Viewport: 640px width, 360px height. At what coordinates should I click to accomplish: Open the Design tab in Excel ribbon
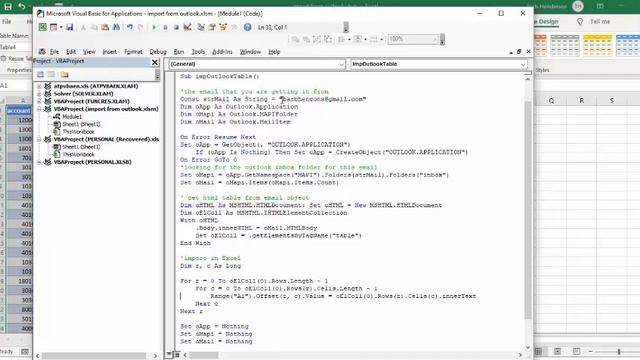[x=548, y=22]
